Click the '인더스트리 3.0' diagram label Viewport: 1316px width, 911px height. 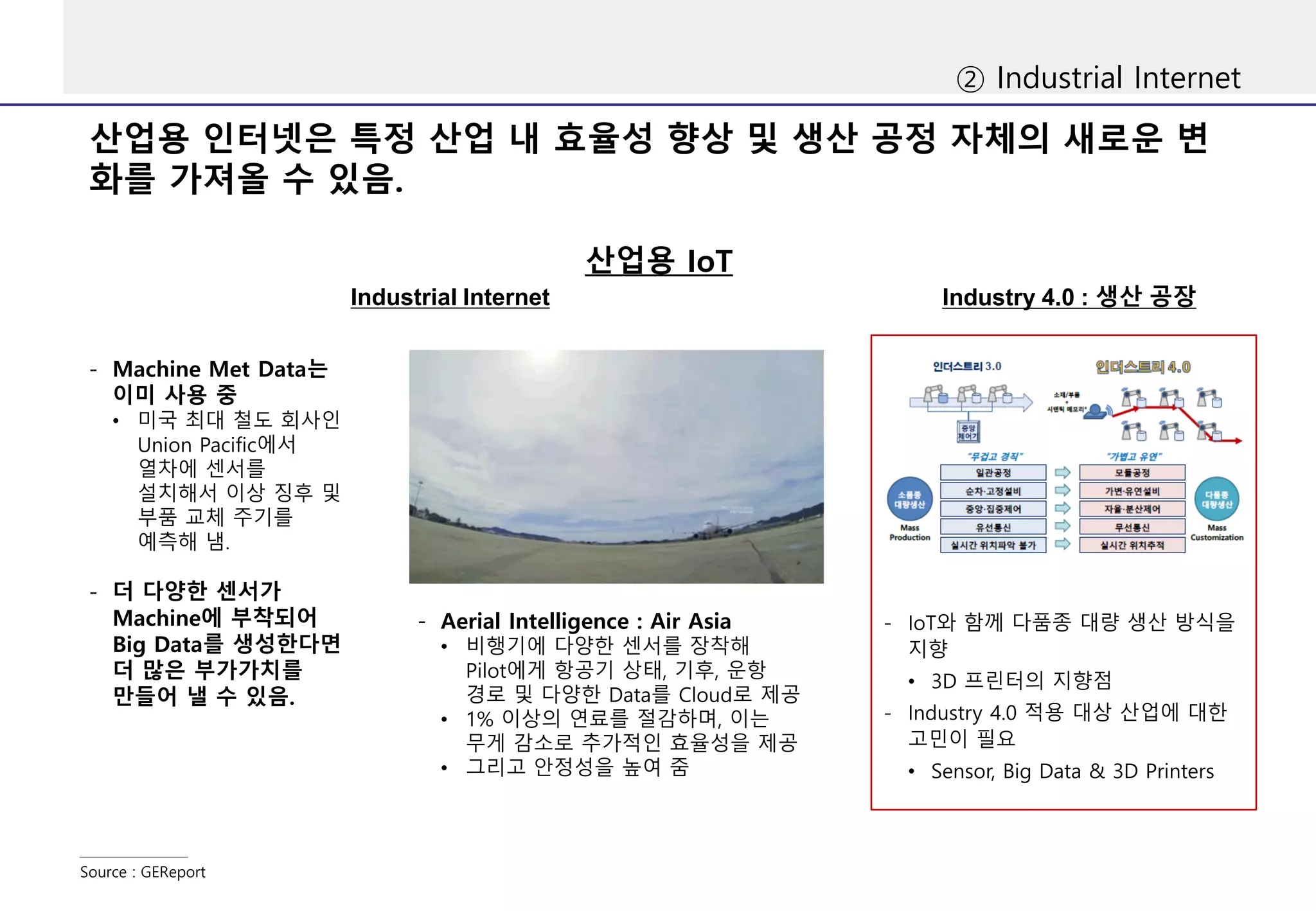click(967, 366)
